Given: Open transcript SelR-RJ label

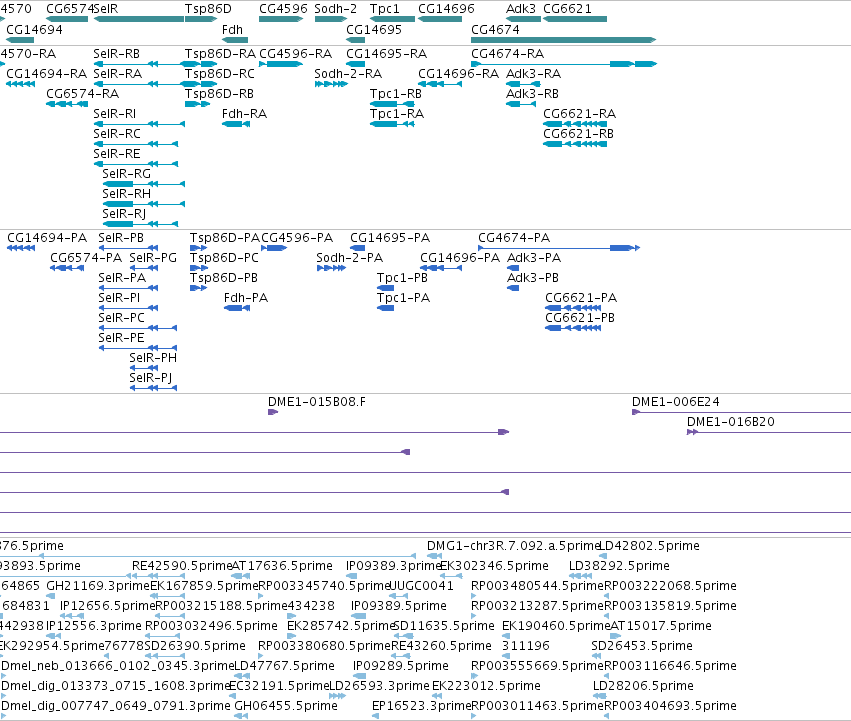Looking at the screenshot, I should [124, 214].
